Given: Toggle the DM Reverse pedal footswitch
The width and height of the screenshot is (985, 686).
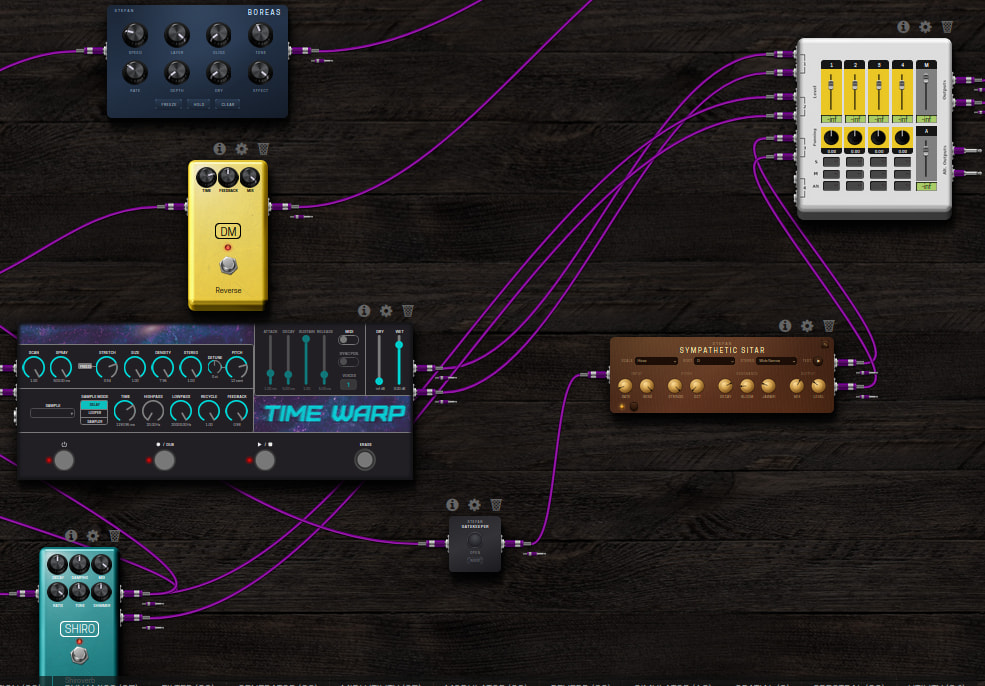Looking at the screenshot, I should (x=228, y=266).
